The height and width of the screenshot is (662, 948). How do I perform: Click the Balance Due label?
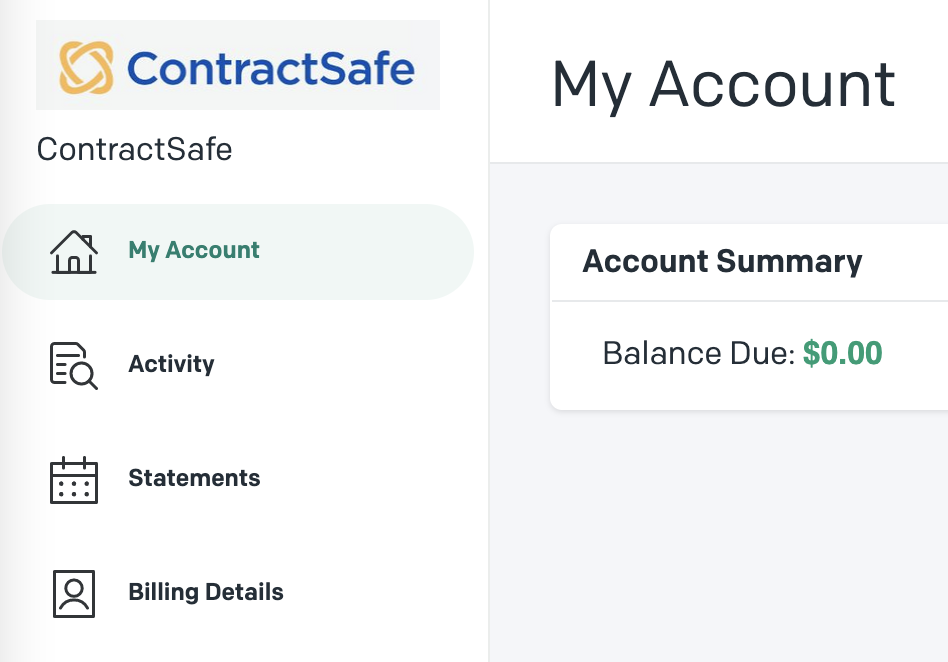coord(699,353)
